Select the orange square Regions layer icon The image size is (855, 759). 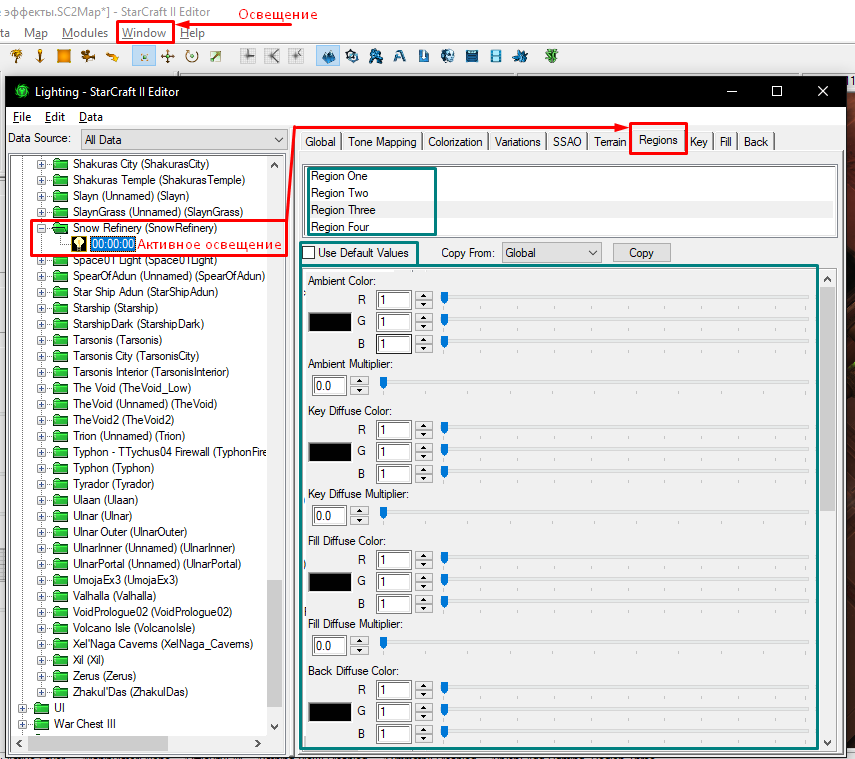click(x=64, y=56)
